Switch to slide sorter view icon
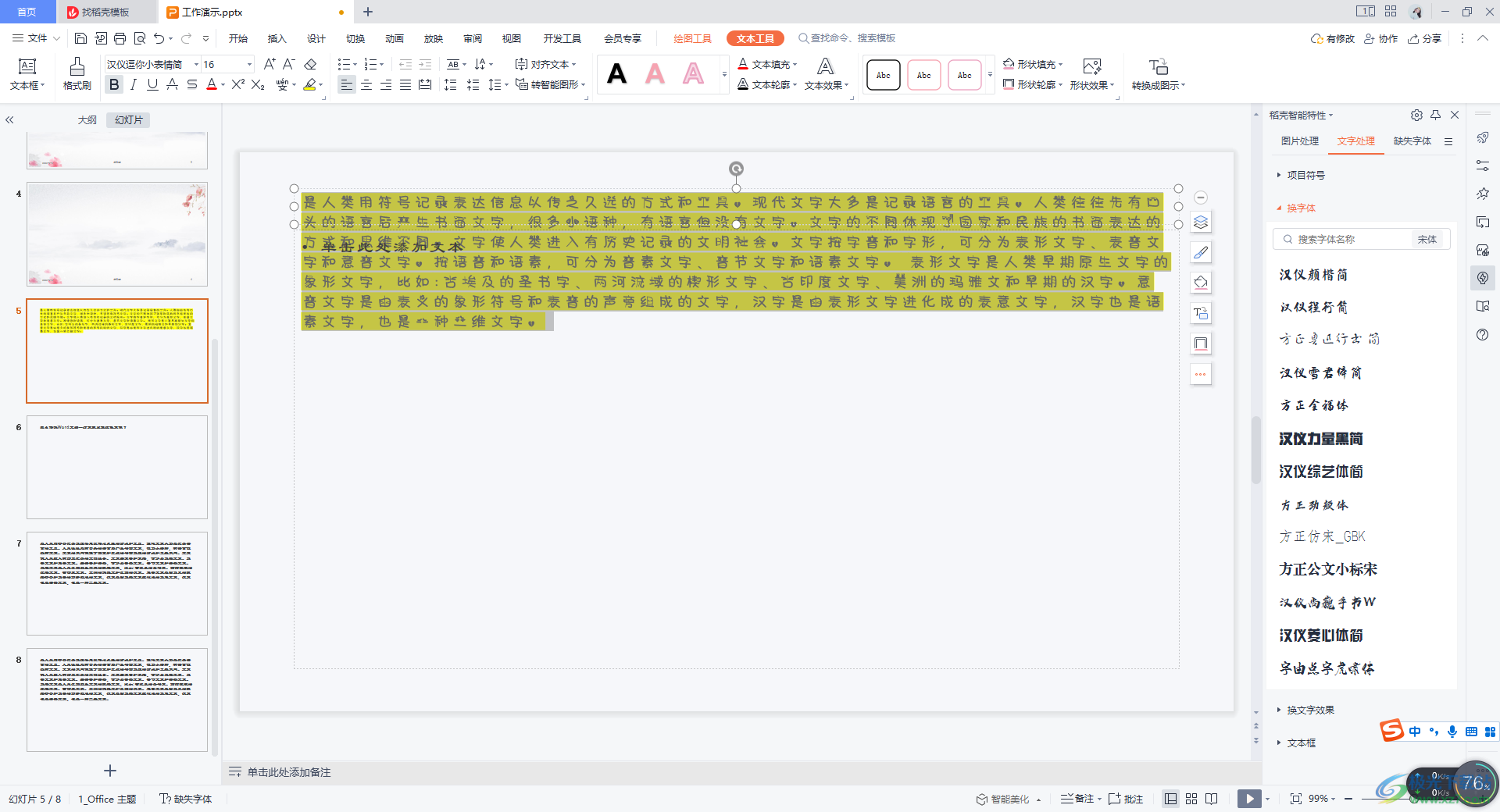The width and height of the screenshot is (1500, 812). click(x=1191, y=799)
